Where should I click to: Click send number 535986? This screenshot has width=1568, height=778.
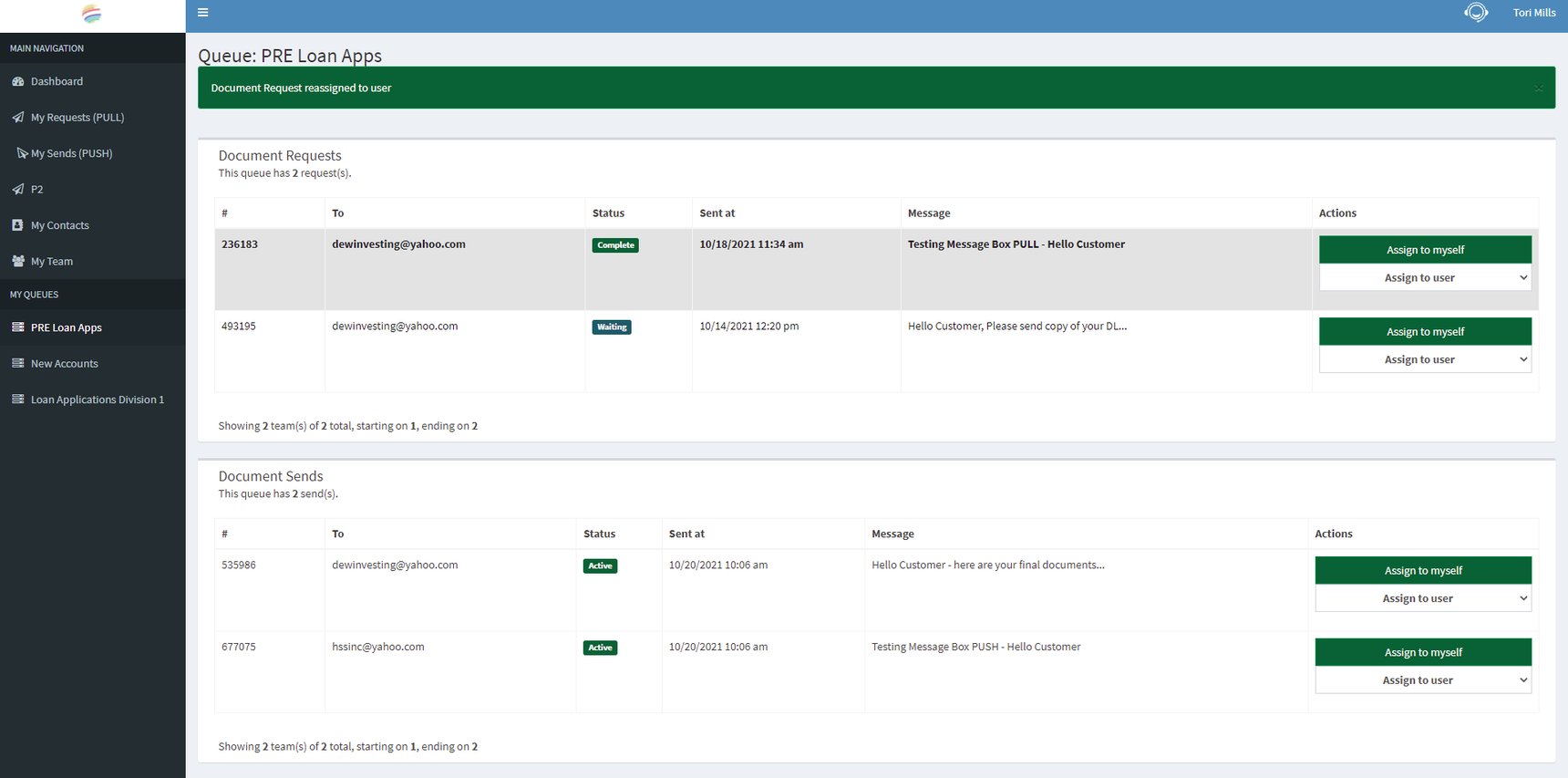click(x=239, y=565)
